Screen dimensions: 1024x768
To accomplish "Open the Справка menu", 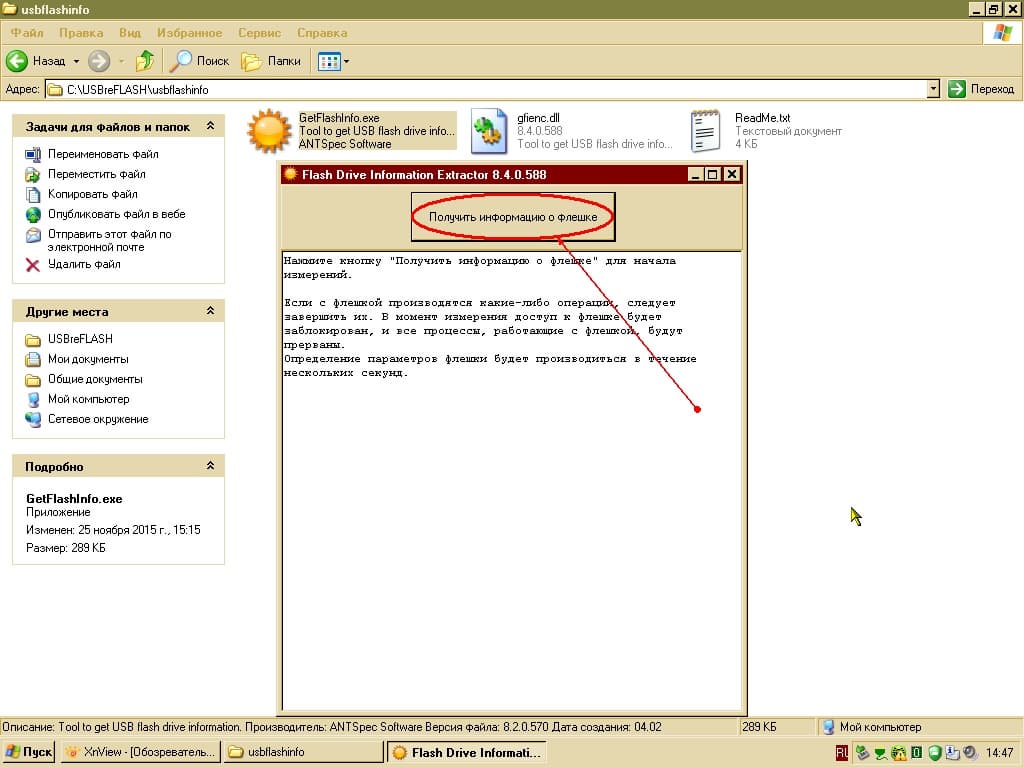I will [x=322, y=33].
